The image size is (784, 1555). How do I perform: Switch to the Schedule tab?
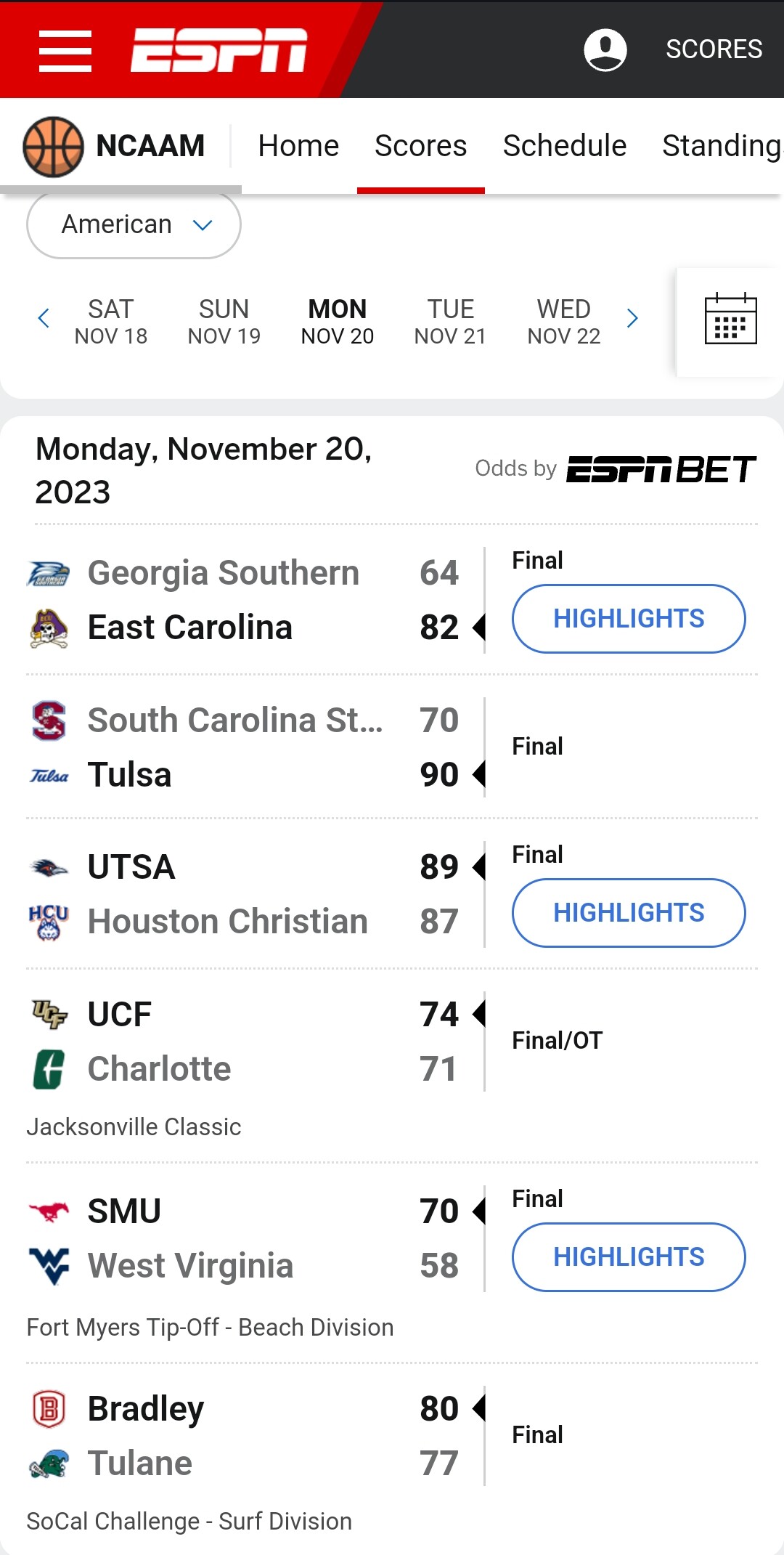point(565,145)
